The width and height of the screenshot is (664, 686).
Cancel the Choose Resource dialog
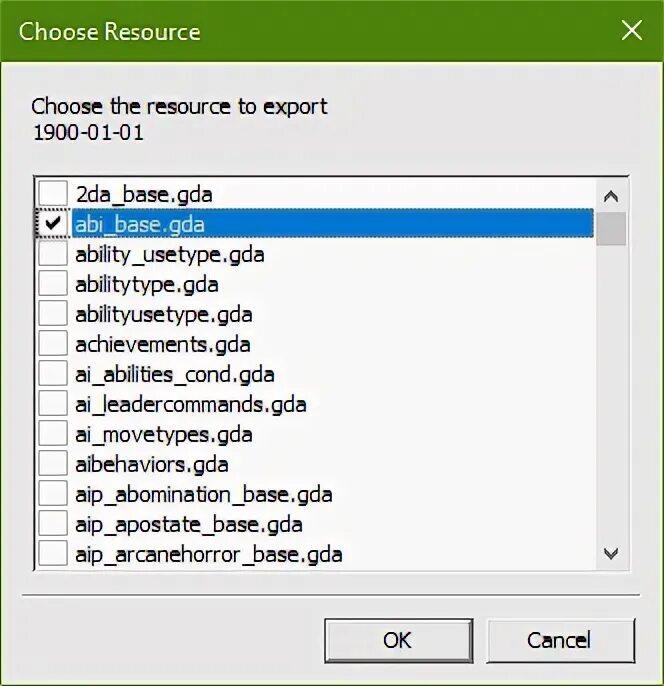560,640
